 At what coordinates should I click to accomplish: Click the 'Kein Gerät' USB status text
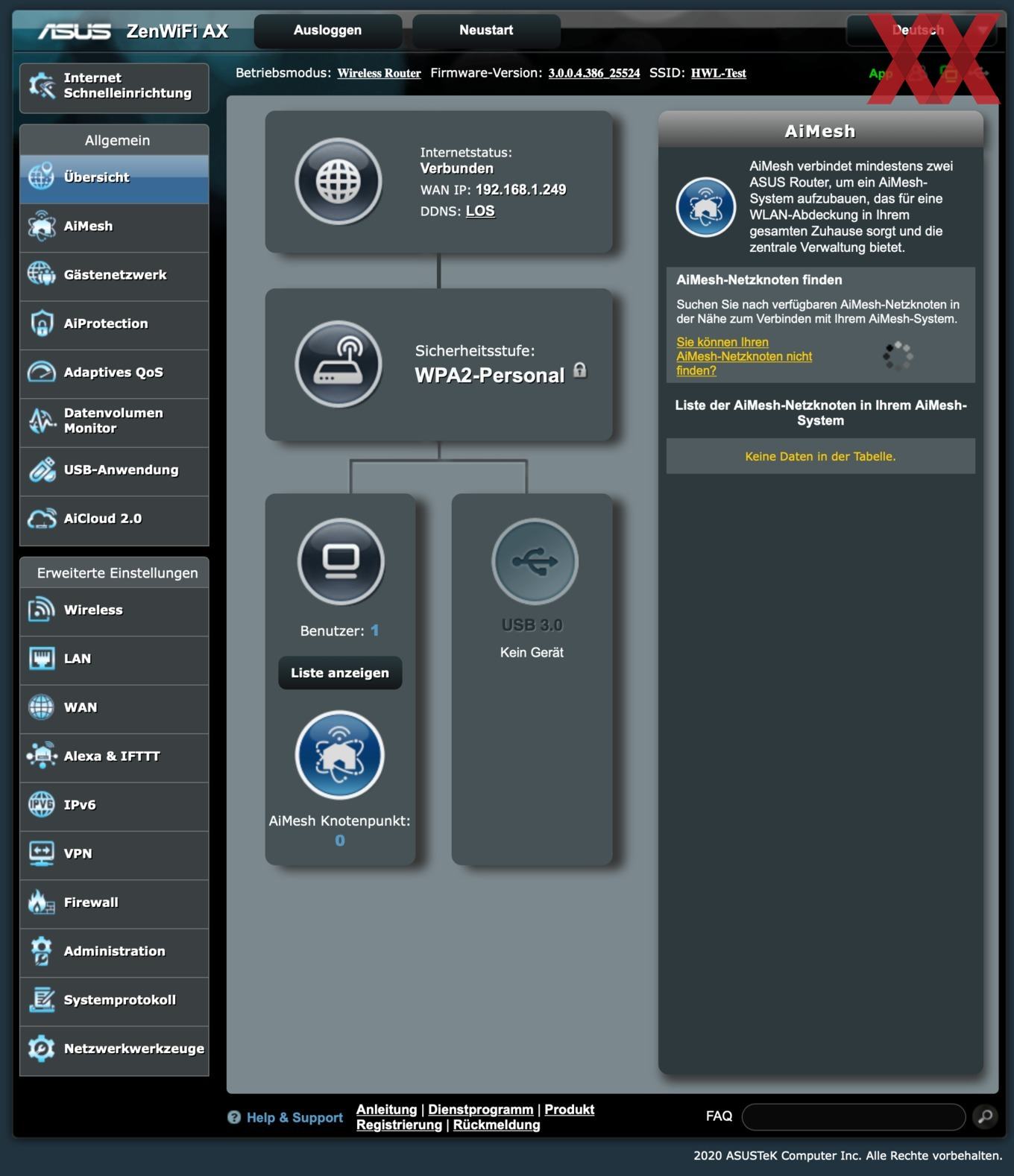(x=532, y=652)
